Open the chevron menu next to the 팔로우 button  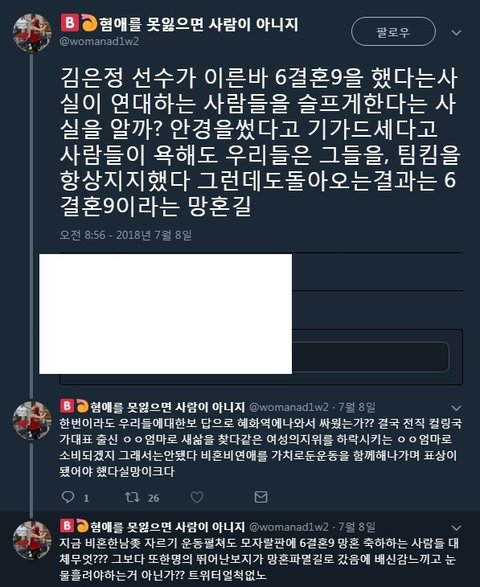point(456,33)
